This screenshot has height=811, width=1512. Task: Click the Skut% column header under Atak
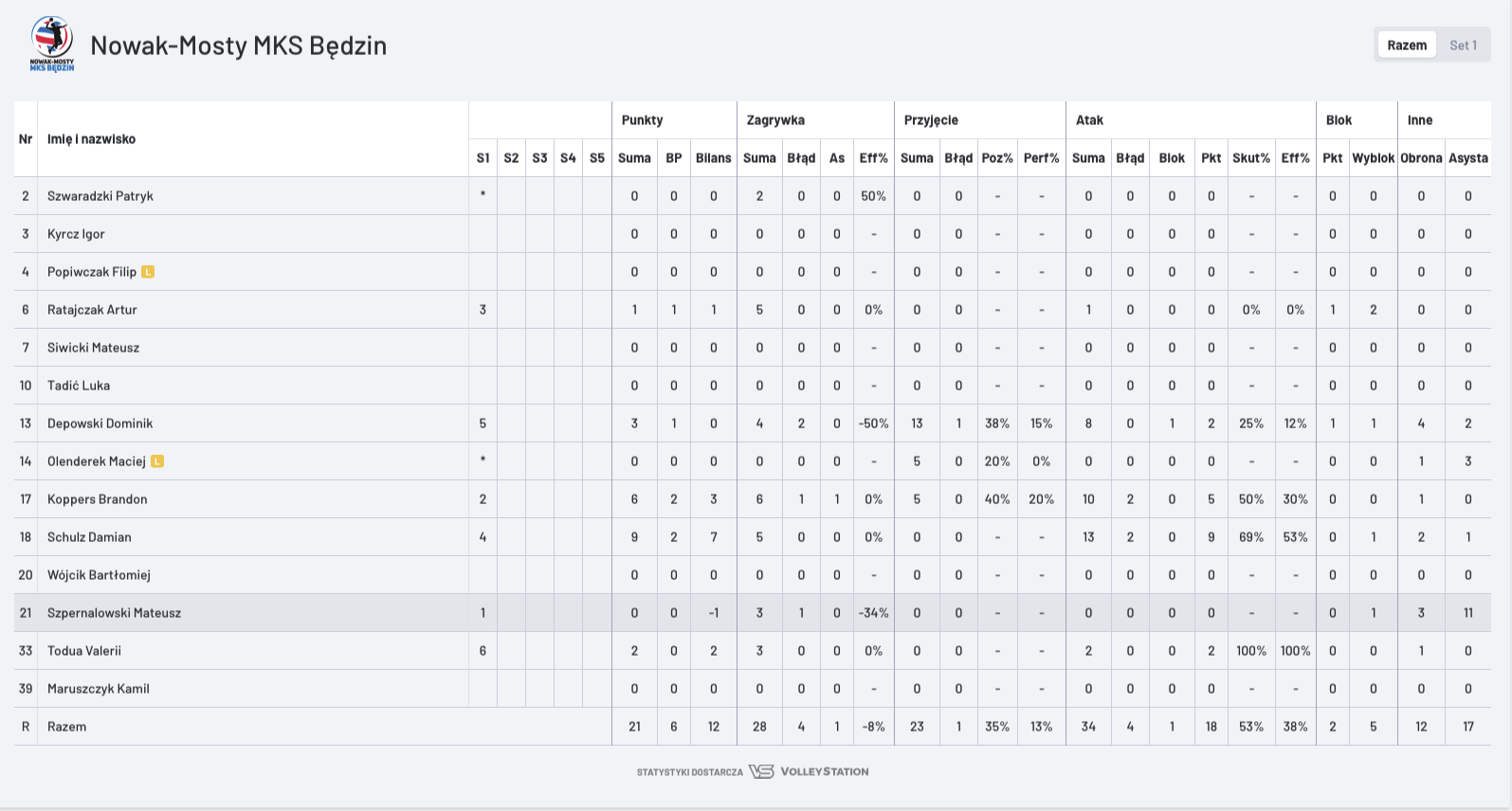coord(1250,158)
